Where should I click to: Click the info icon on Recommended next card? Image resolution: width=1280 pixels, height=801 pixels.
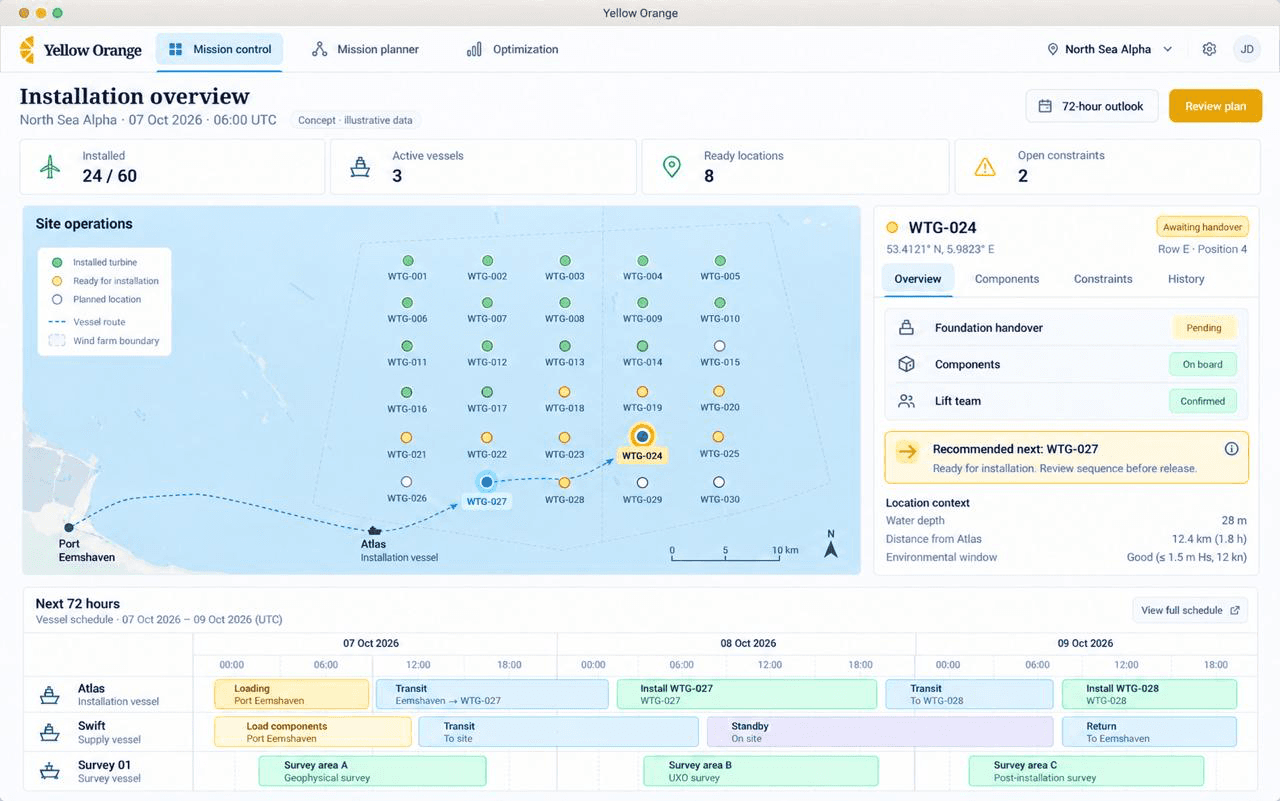tap(1232, 450)
